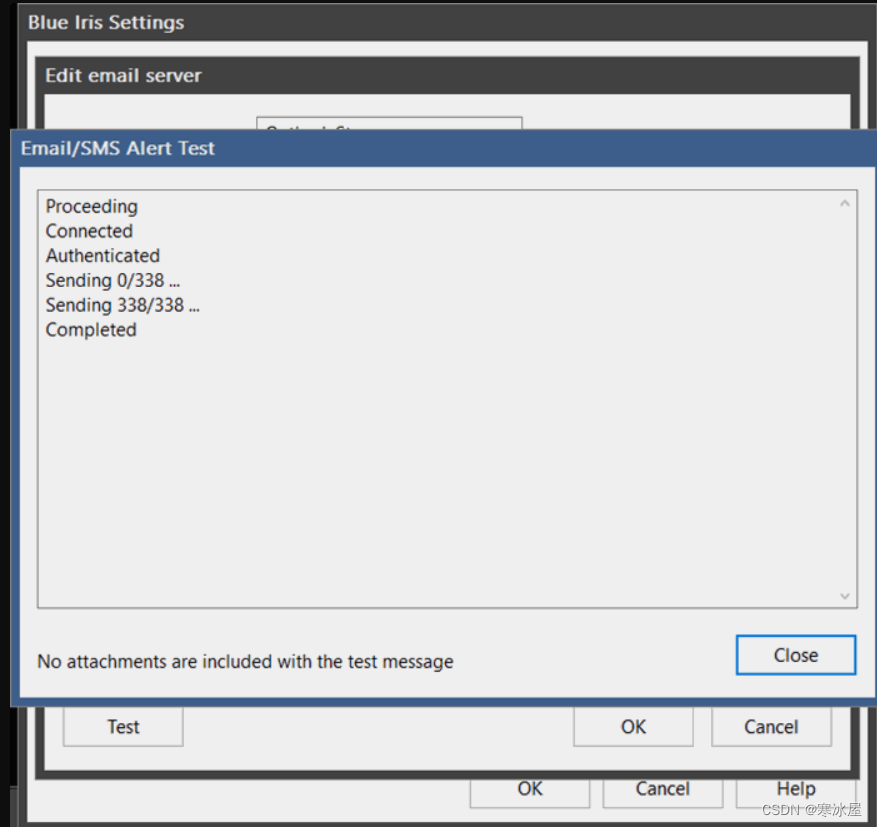Viewport: 877px width, 827px height.
Task: Select the 'Sending 338/338 ...' log line
Action: [122, 305]
